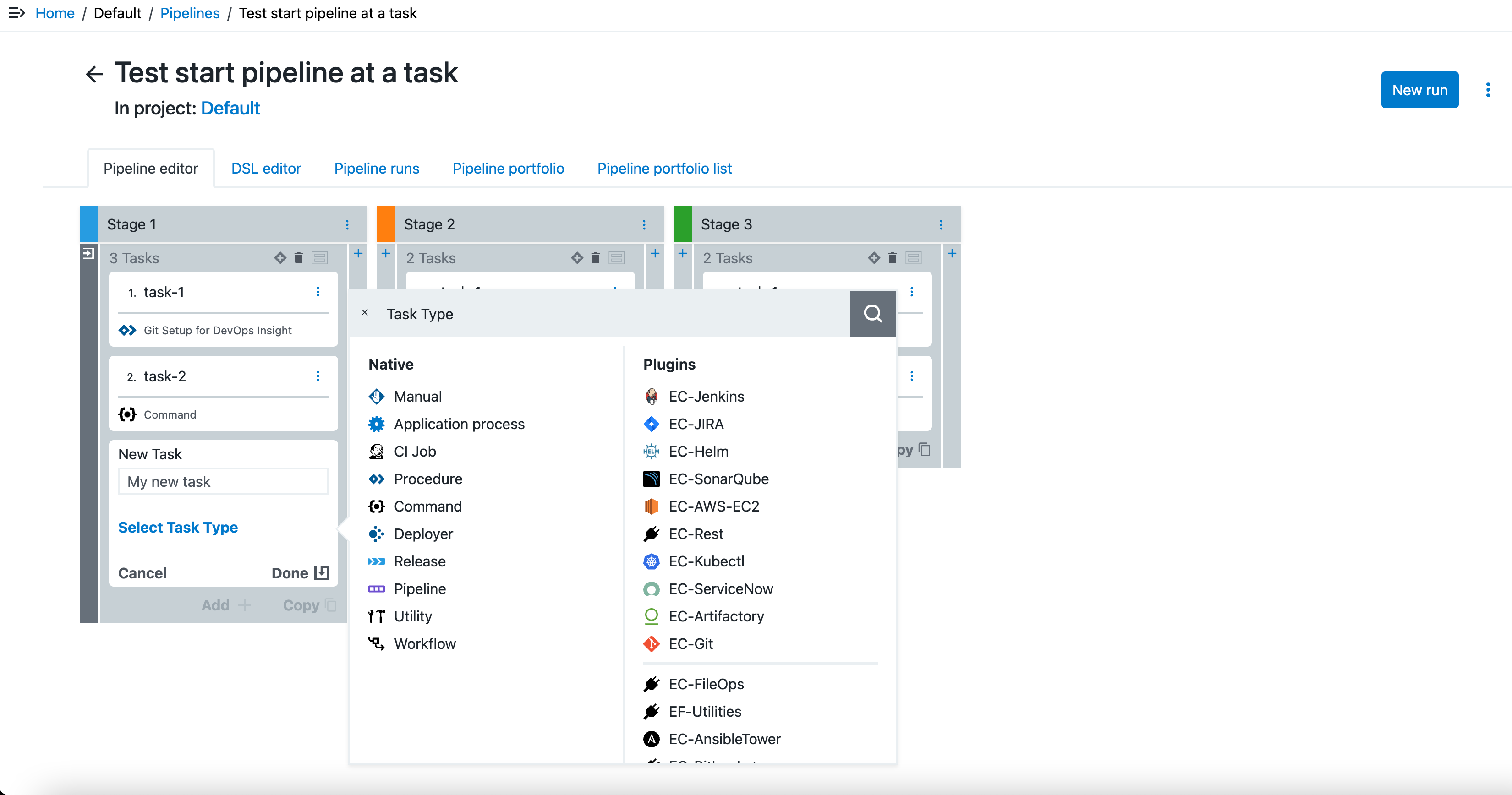This screenshot has width=1512, height=795.
Task: Click the Select Task Type link
Action: tap(178, 527)
